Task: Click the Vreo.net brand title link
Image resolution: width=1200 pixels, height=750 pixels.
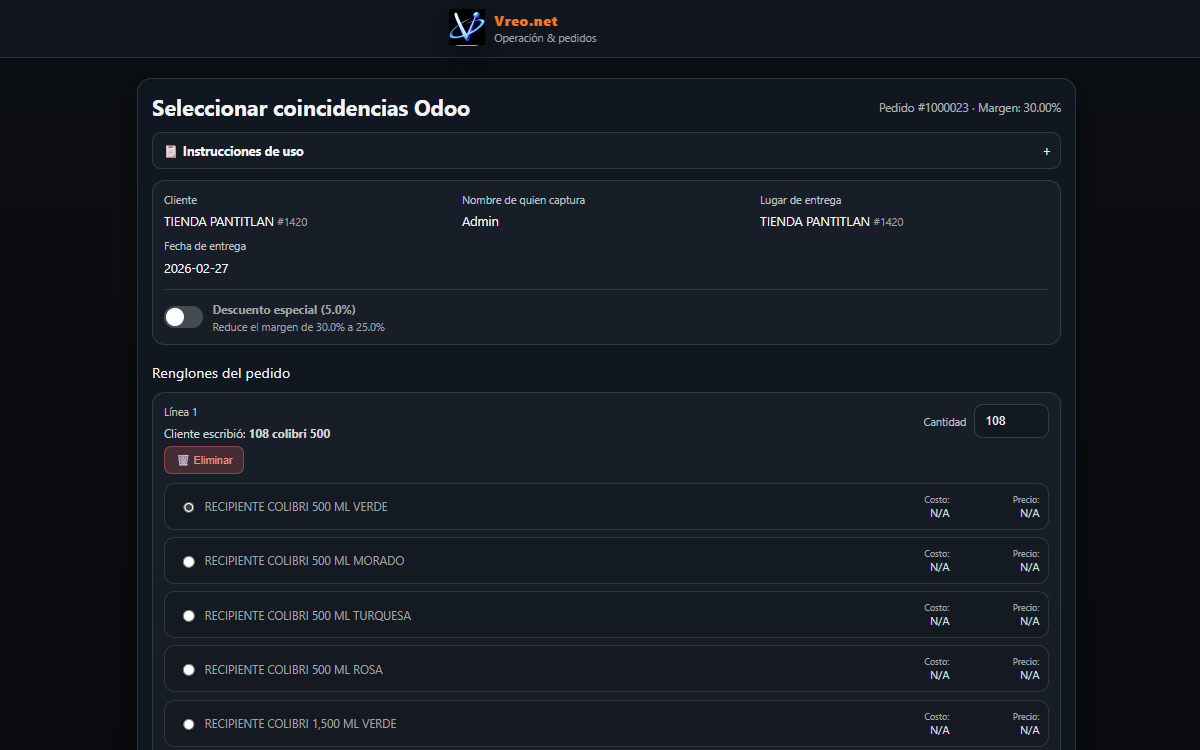Action: [525, 21]
